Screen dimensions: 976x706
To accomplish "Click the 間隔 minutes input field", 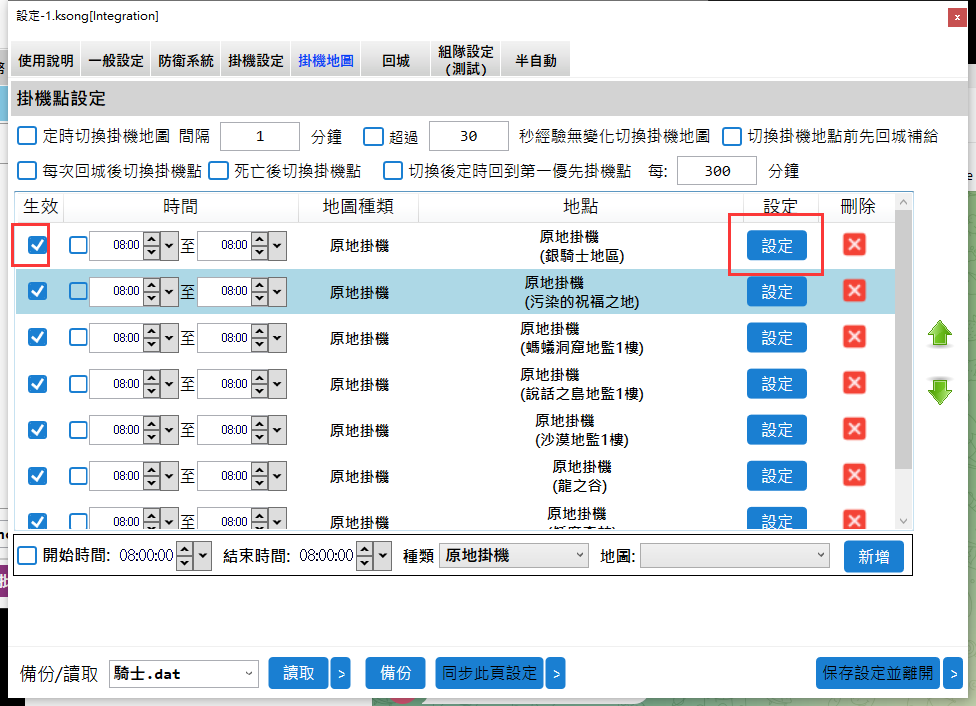I will [259, 136].
